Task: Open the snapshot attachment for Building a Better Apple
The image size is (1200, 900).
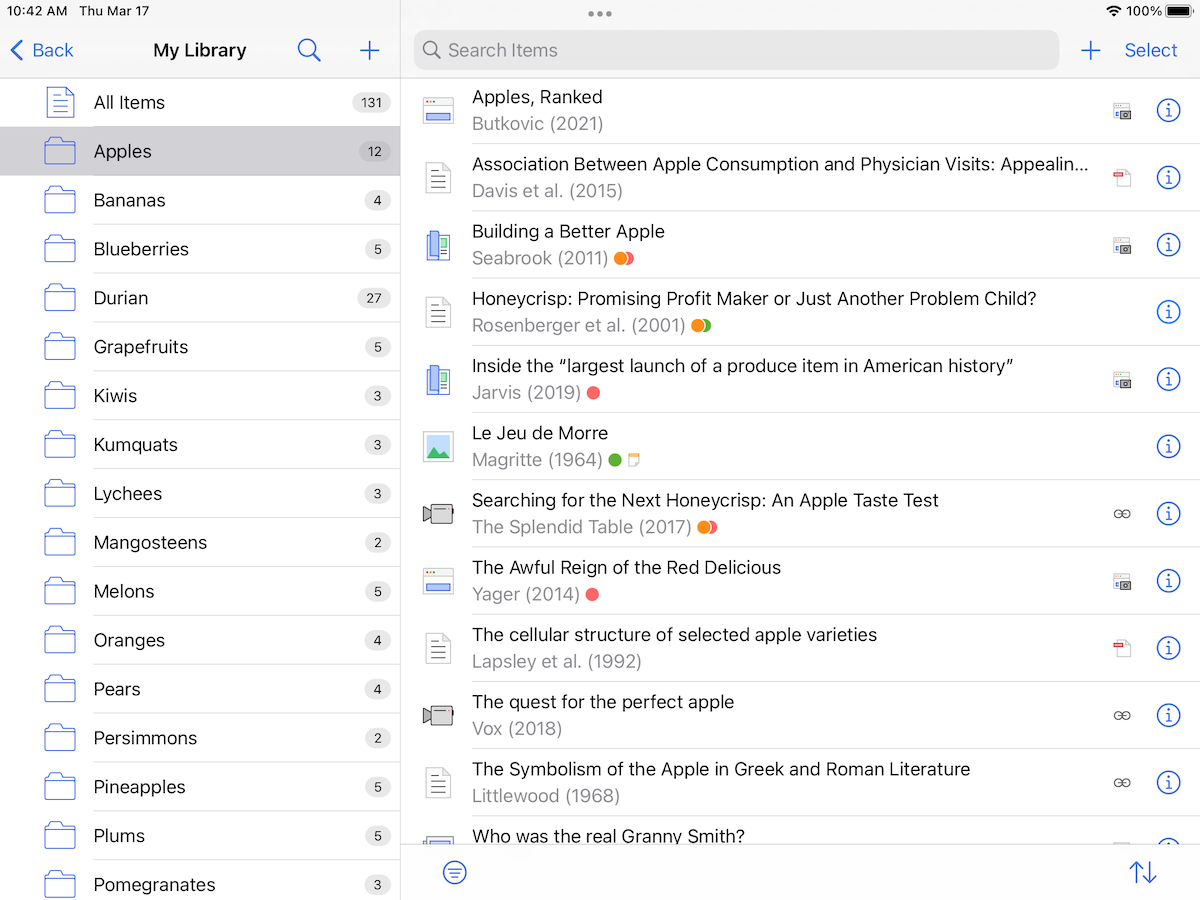Action: tap(1122, 245)
